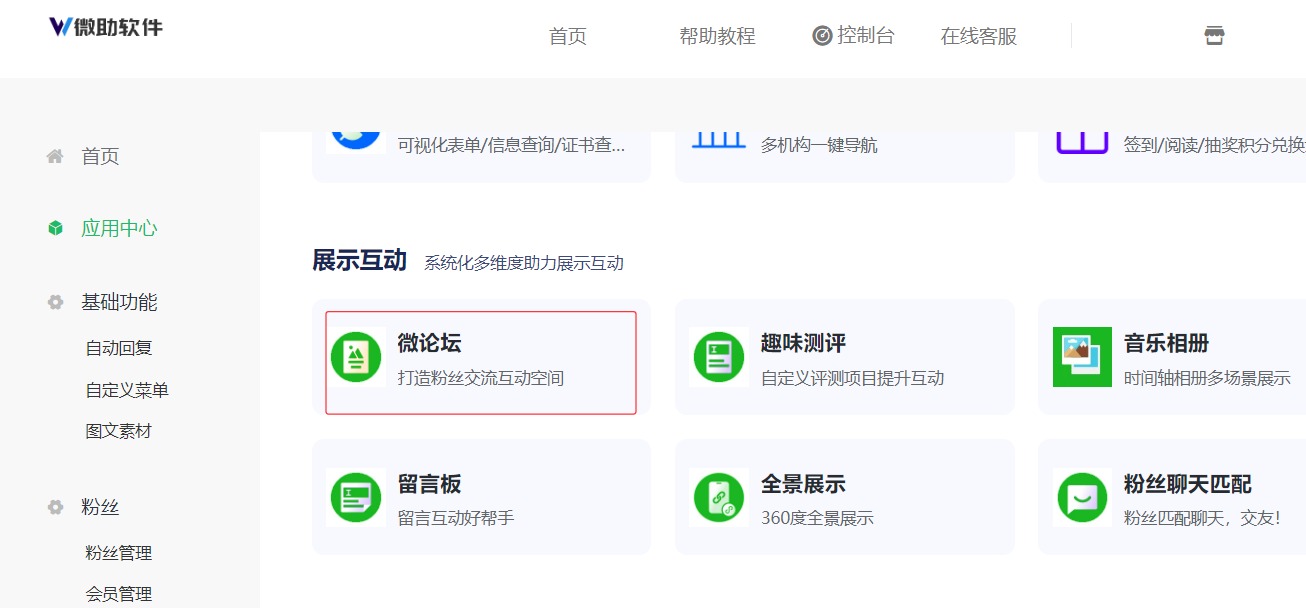1306x608 pixels.
Task: Click 时间轴相册多场景展示 description
Action: [x=1207, y=378]
